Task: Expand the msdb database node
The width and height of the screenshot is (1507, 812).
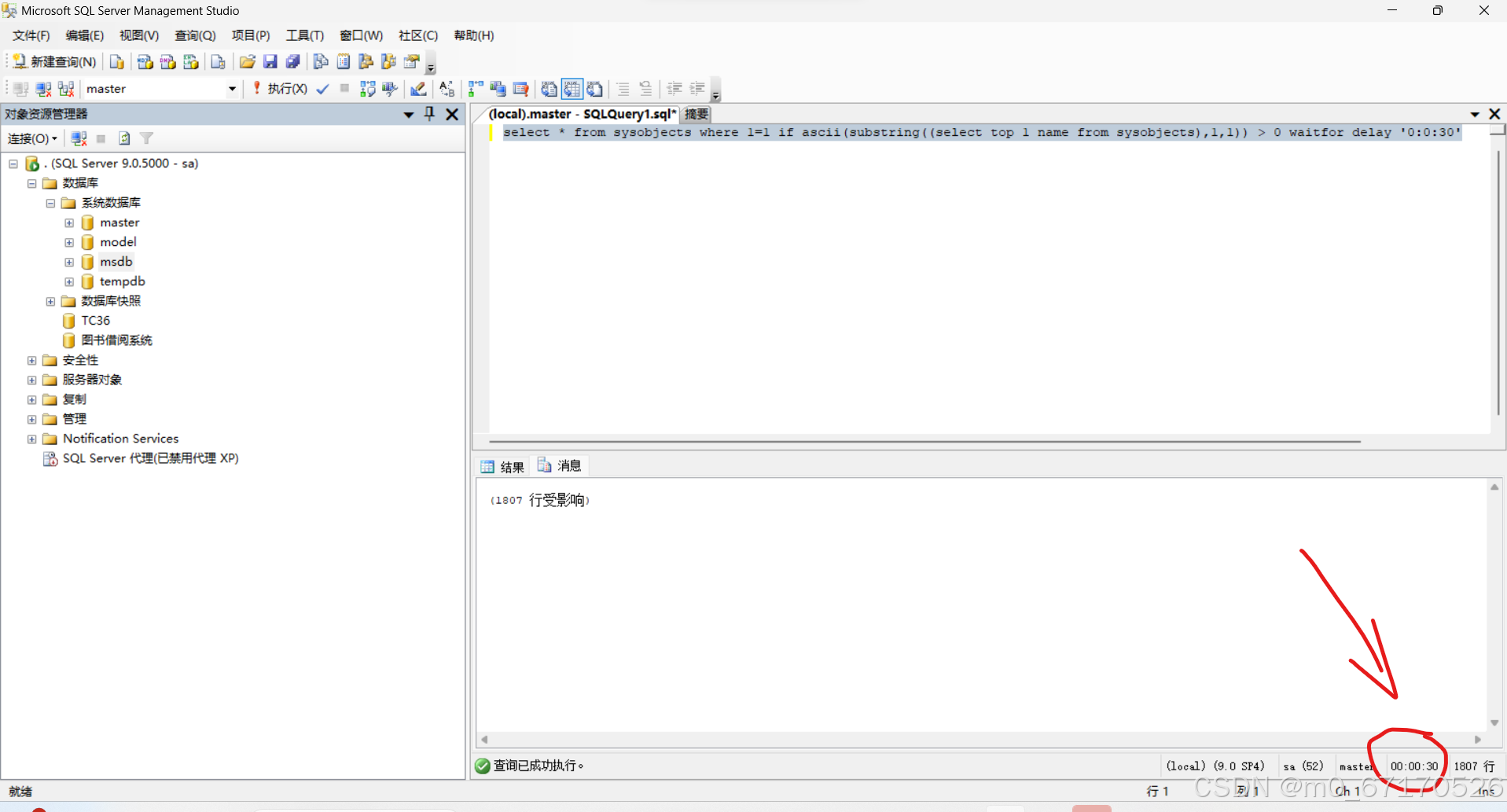Action: point(69,262)
